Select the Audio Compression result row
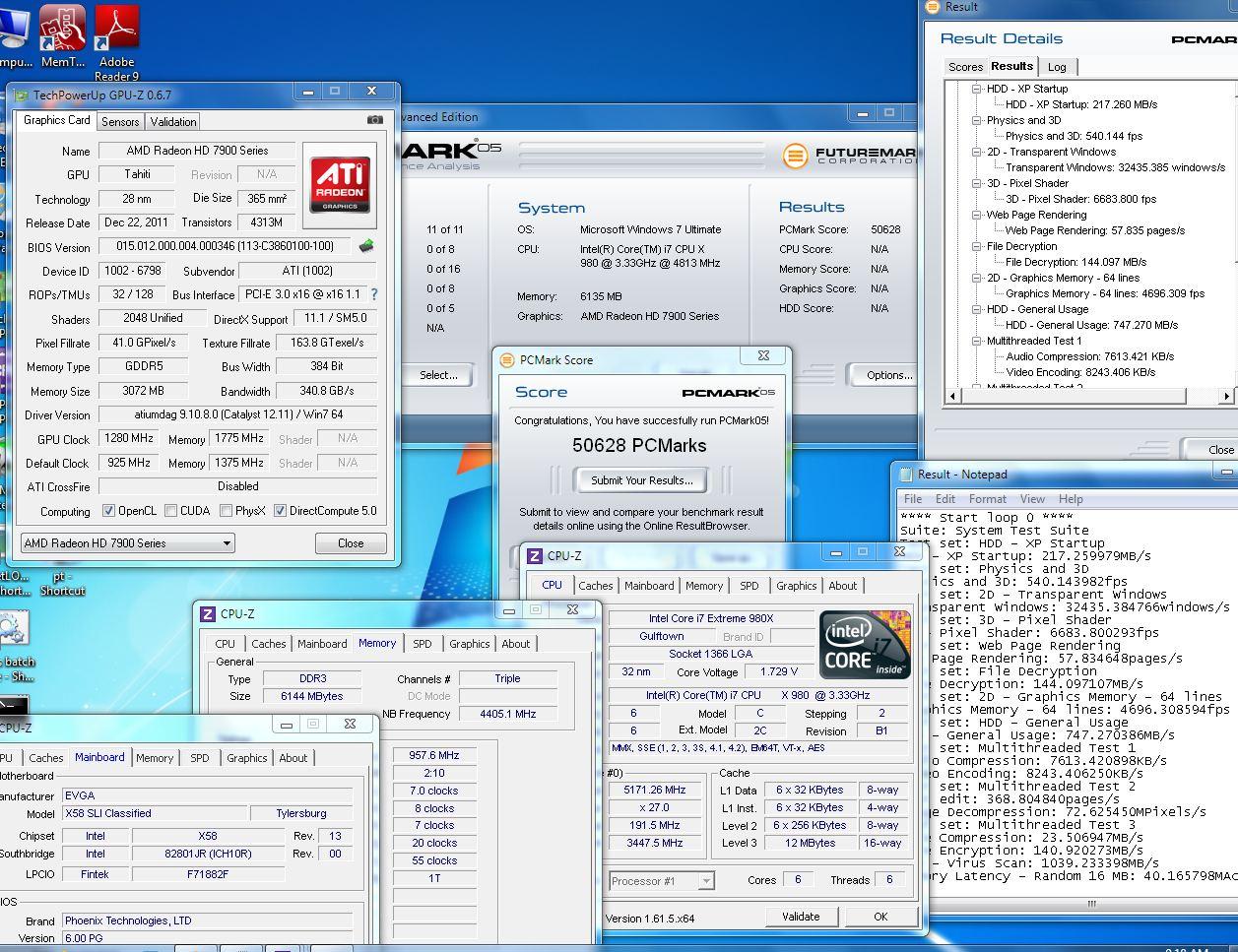Image resolution: width=1238 pixels, height=952 pixels. point(1089,356)
